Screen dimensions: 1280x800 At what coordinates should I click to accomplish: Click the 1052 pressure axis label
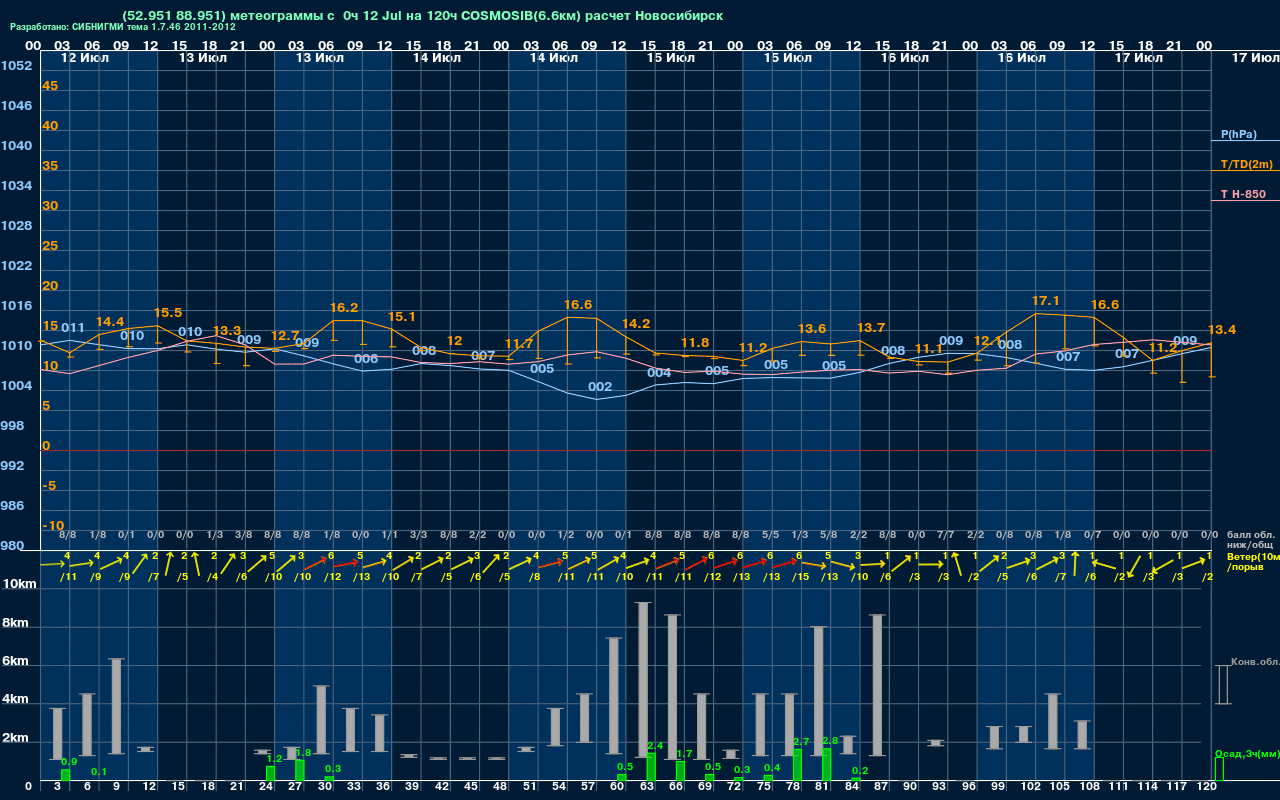click(x=16, y=66)
